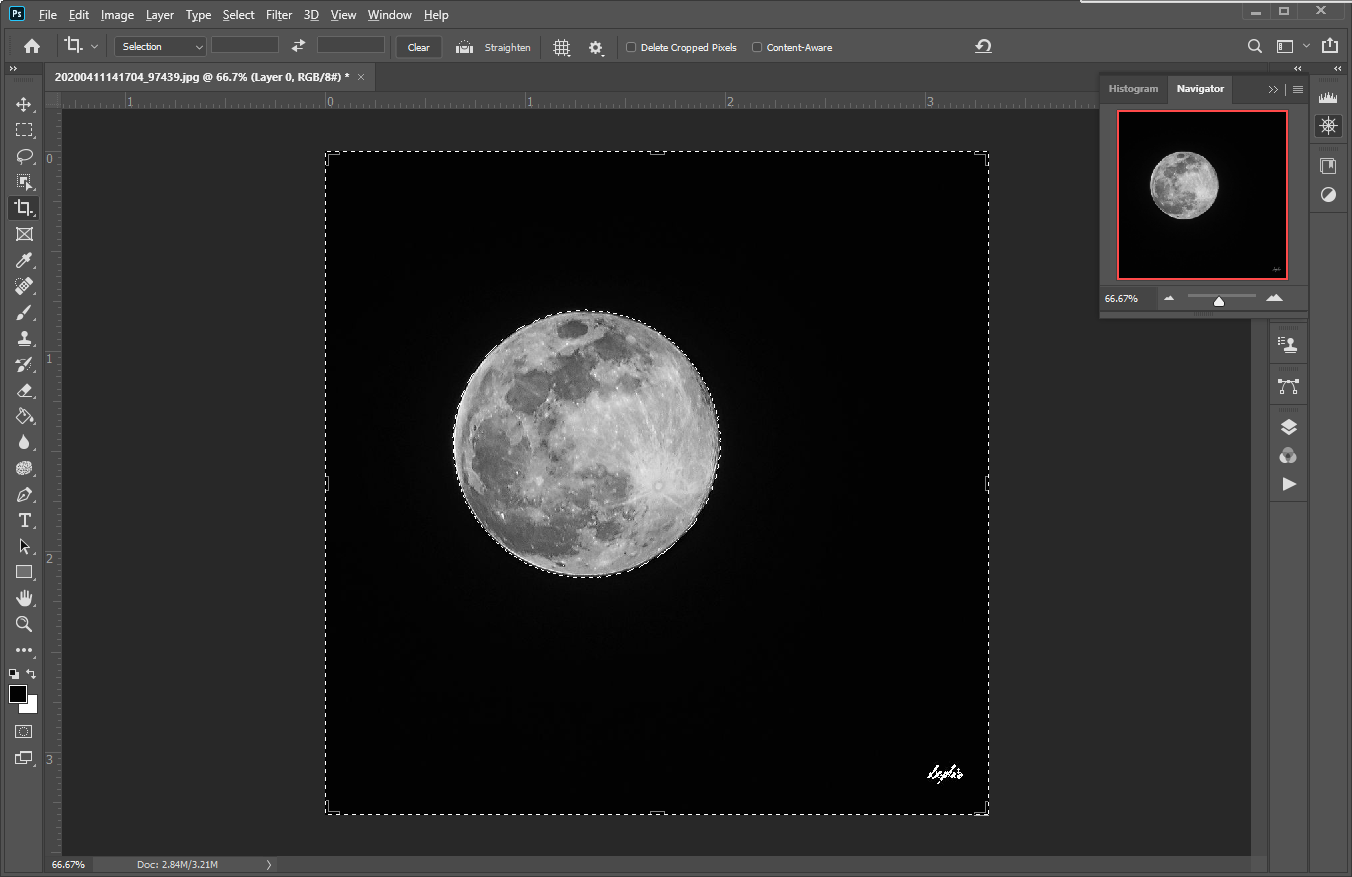Open the Filter menu
This screenshot has height=877, width=1352.
(x=279, y=15)
